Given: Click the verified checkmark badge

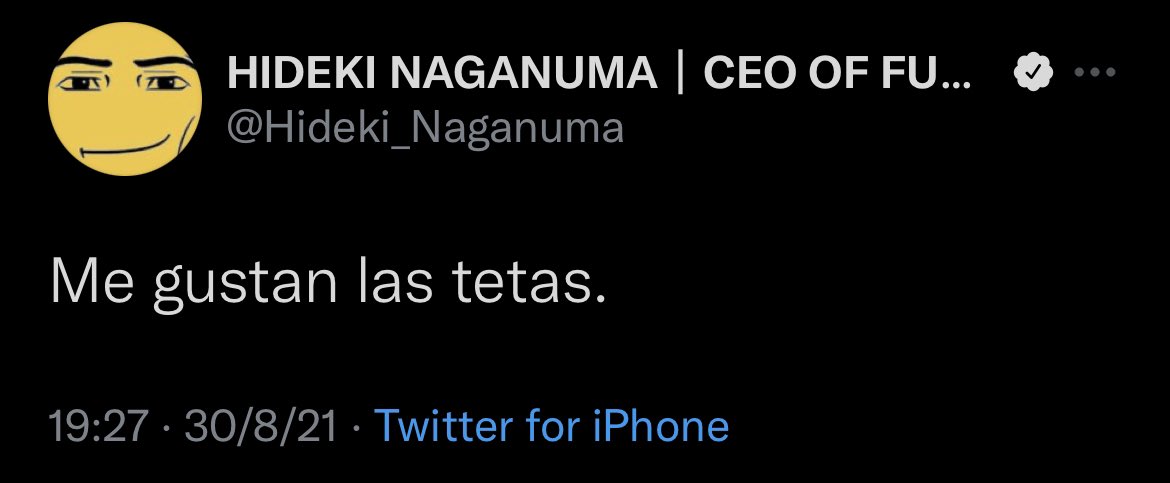Looking at the screenshot, I should click(1033, 74).
